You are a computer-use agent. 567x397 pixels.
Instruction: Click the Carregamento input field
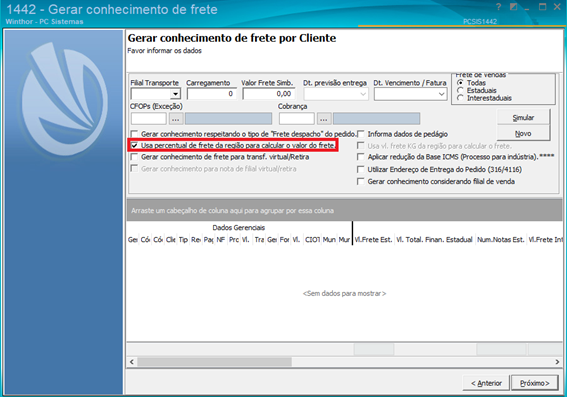click(x=211, y=94)
